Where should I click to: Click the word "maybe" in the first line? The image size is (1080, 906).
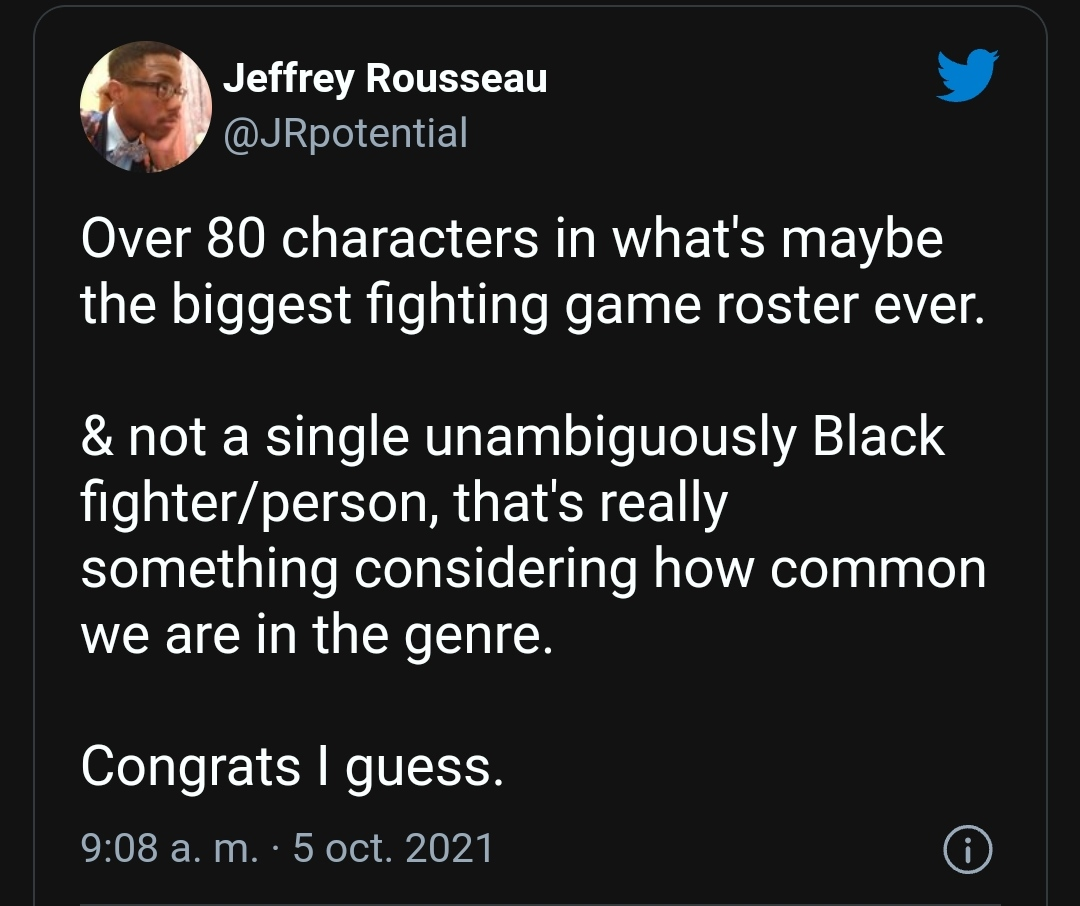coord(862,241)
